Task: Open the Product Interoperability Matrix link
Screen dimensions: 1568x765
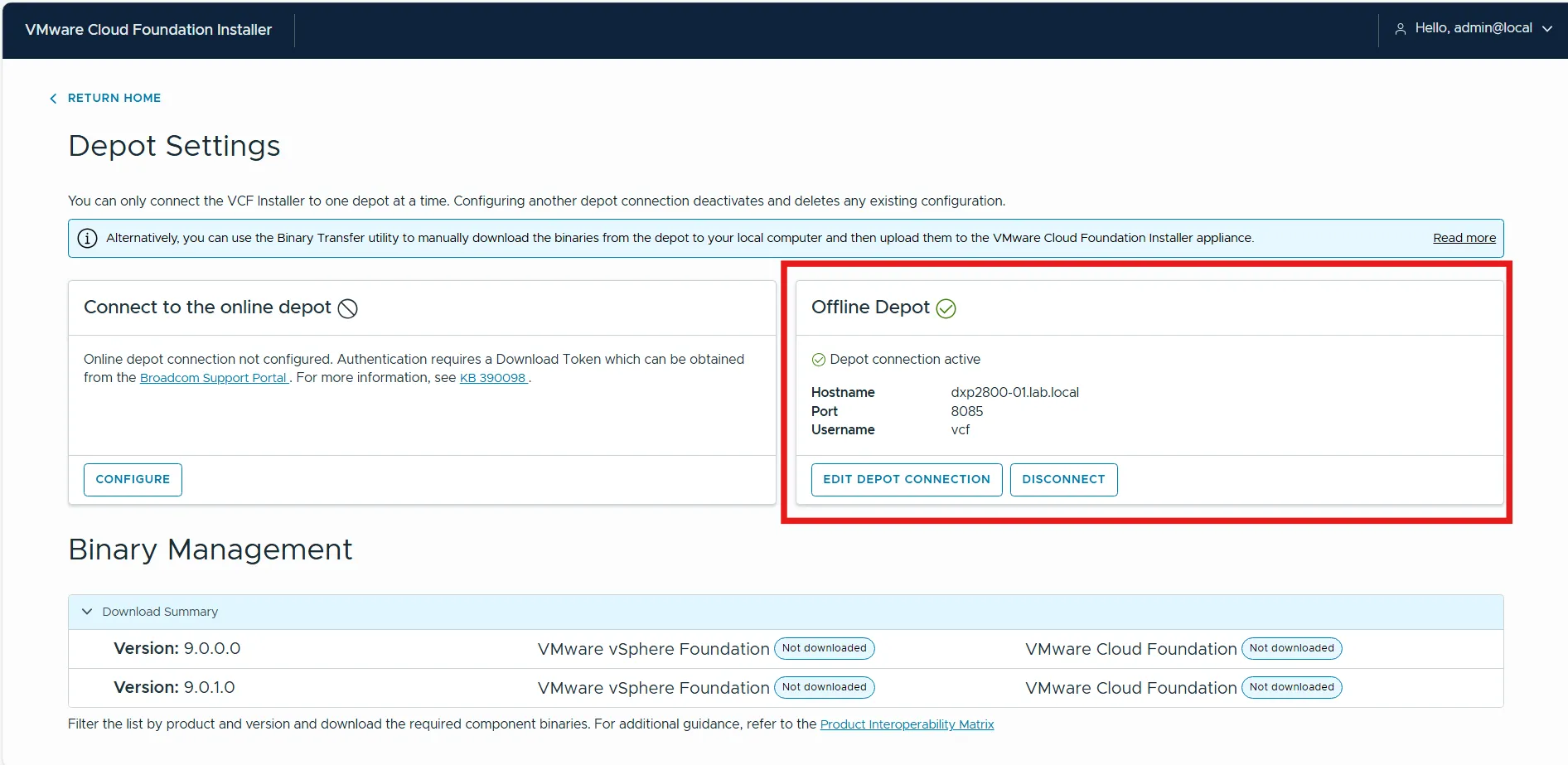Action: 907,724
